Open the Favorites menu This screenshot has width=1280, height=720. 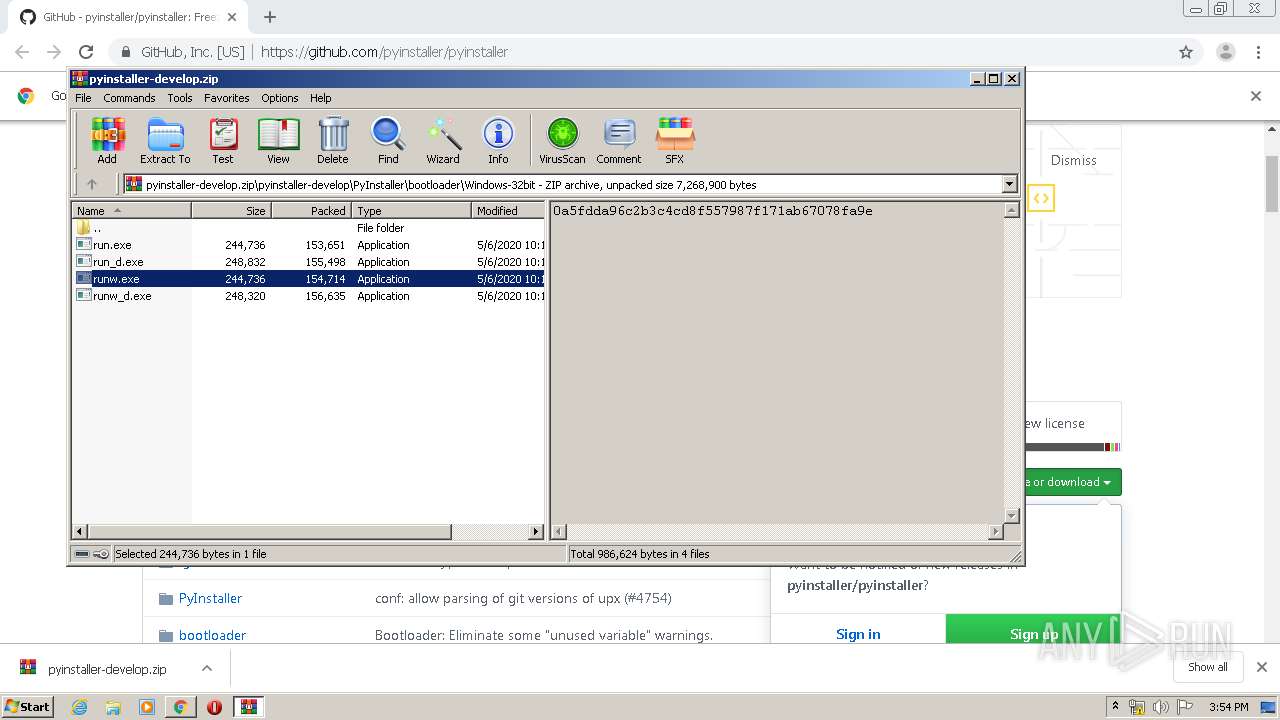(227, 98)
